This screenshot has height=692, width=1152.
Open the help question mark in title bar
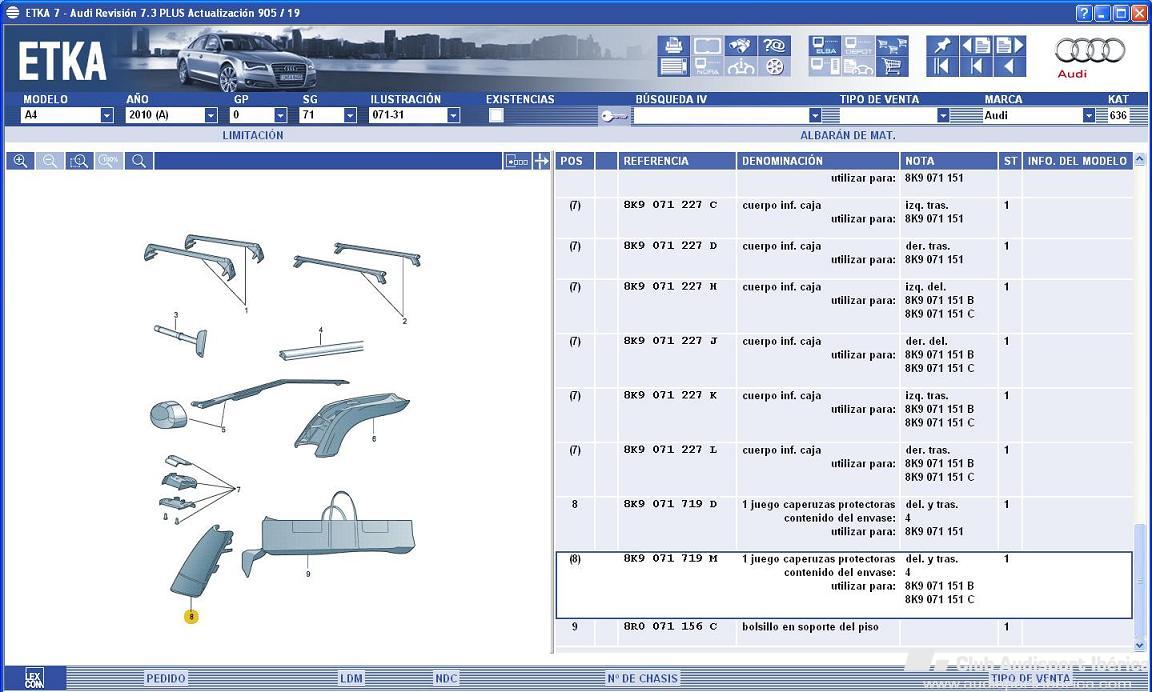click(1084, 12)
